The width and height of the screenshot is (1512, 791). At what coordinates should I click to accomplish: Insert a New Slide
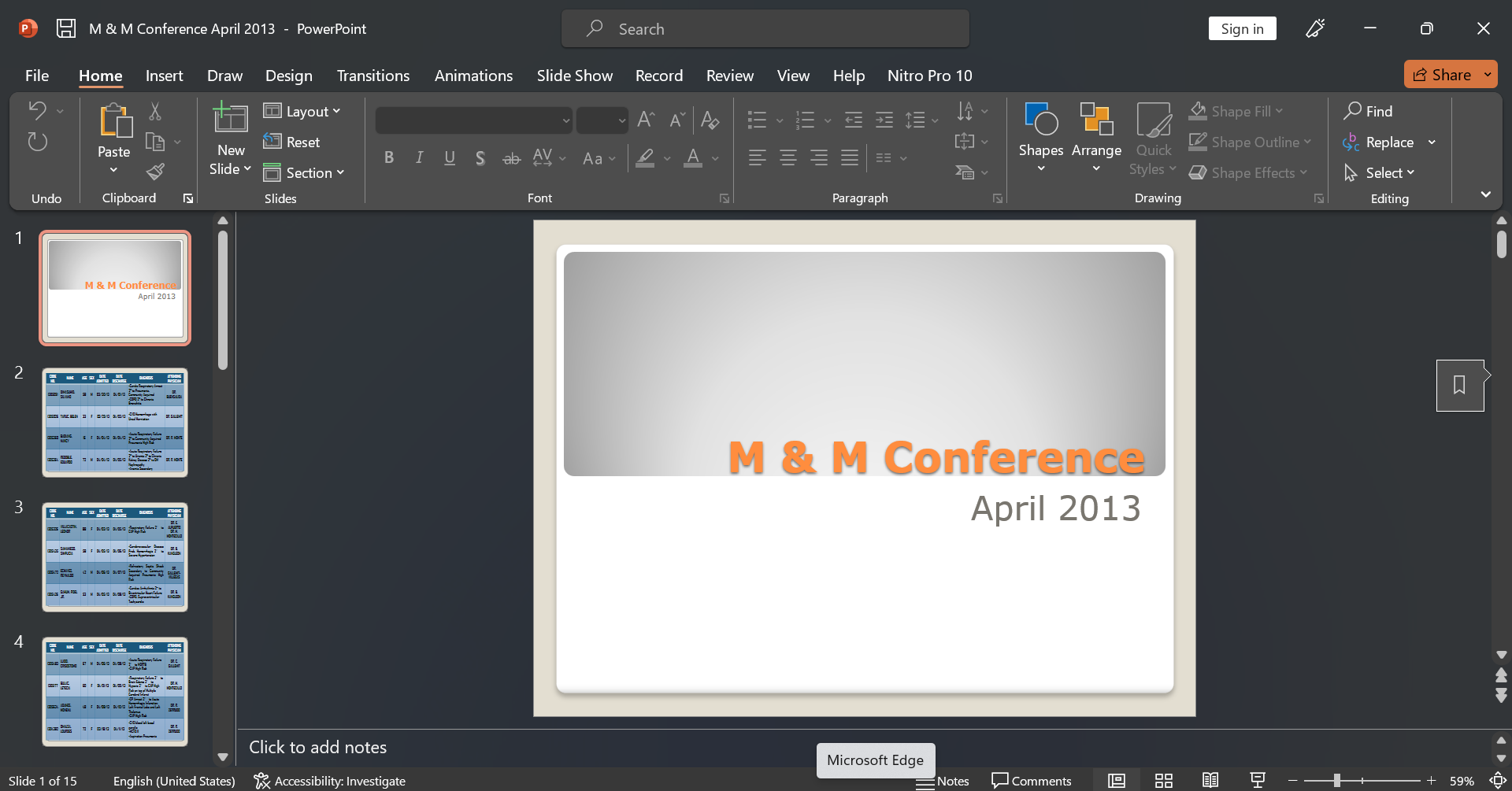tap(230, 120)
